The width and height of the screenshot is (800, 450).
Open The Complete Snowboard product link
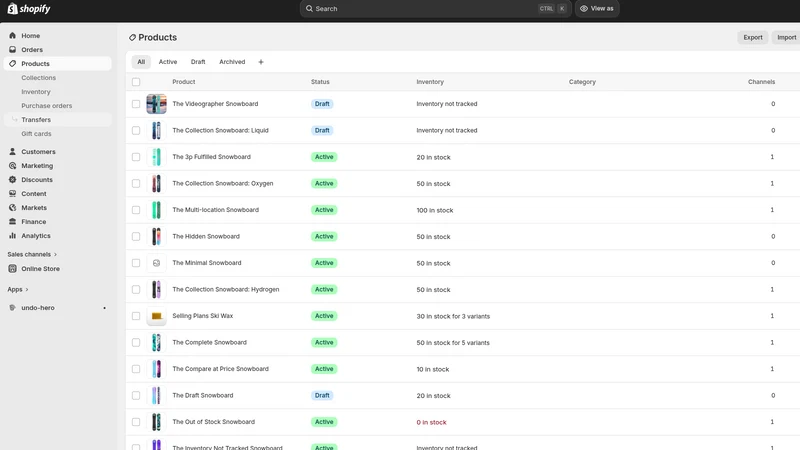pyautogui.click(x=209, y=342)
